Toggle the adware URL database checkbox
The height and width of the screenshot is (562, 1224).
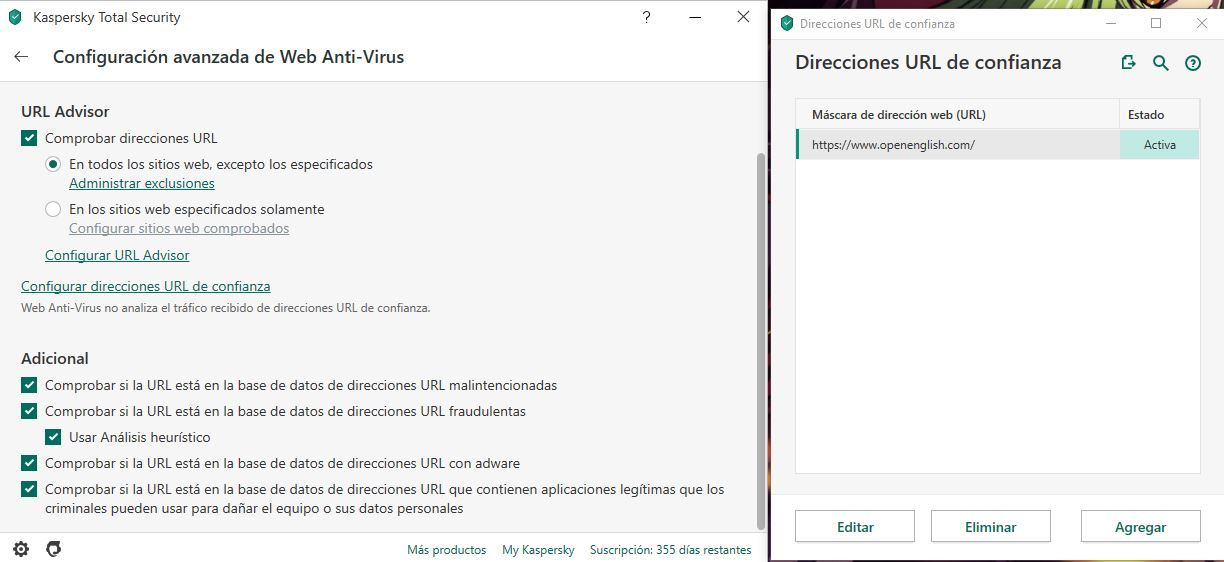pyautogui.click(x=29, y=463)
